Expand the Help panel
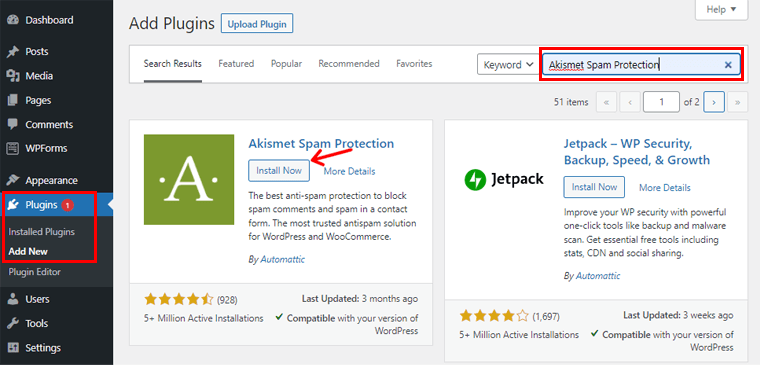Viewport: 760px width, 365px height. pyautogui.click(x=721, y=10)
